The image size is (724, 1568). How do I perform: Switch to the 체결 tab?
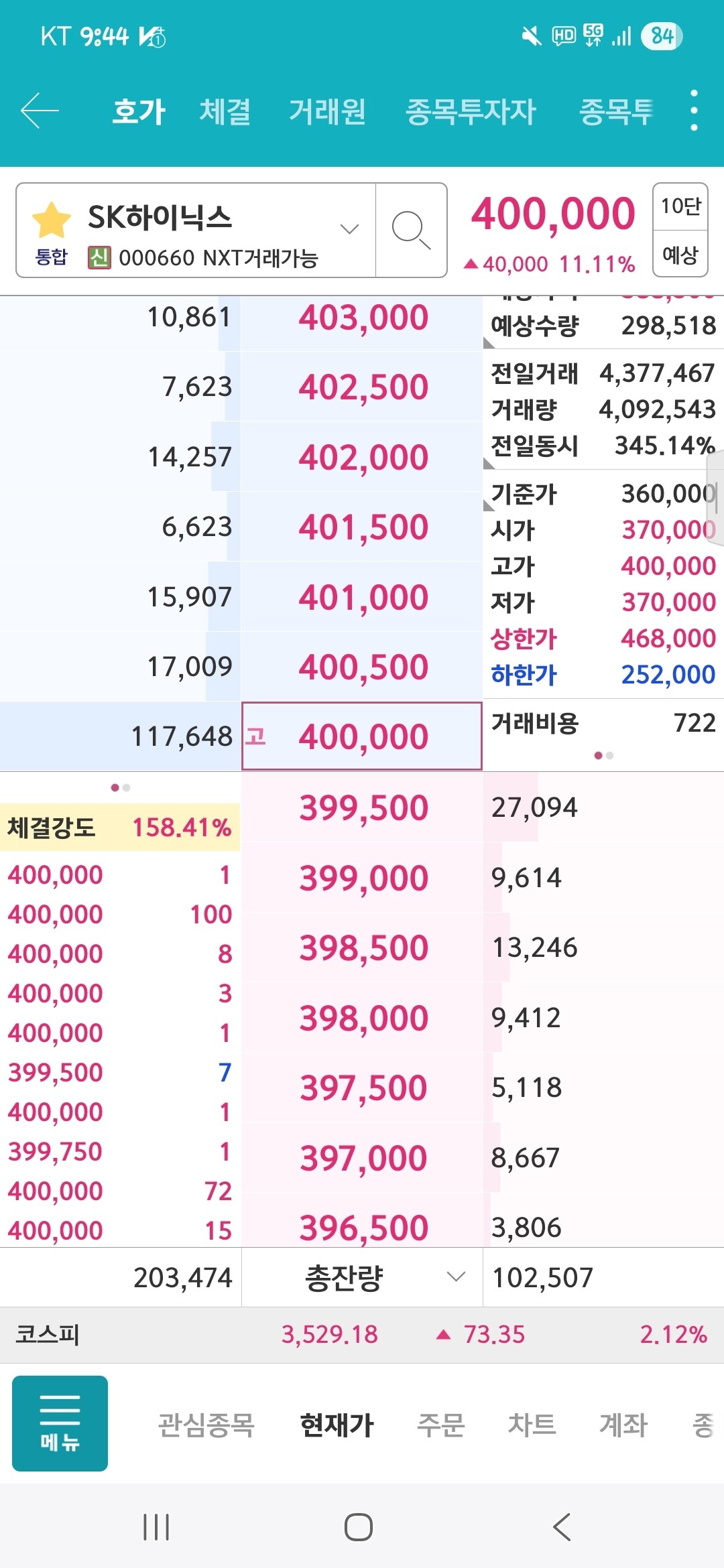tap(225, 111)
